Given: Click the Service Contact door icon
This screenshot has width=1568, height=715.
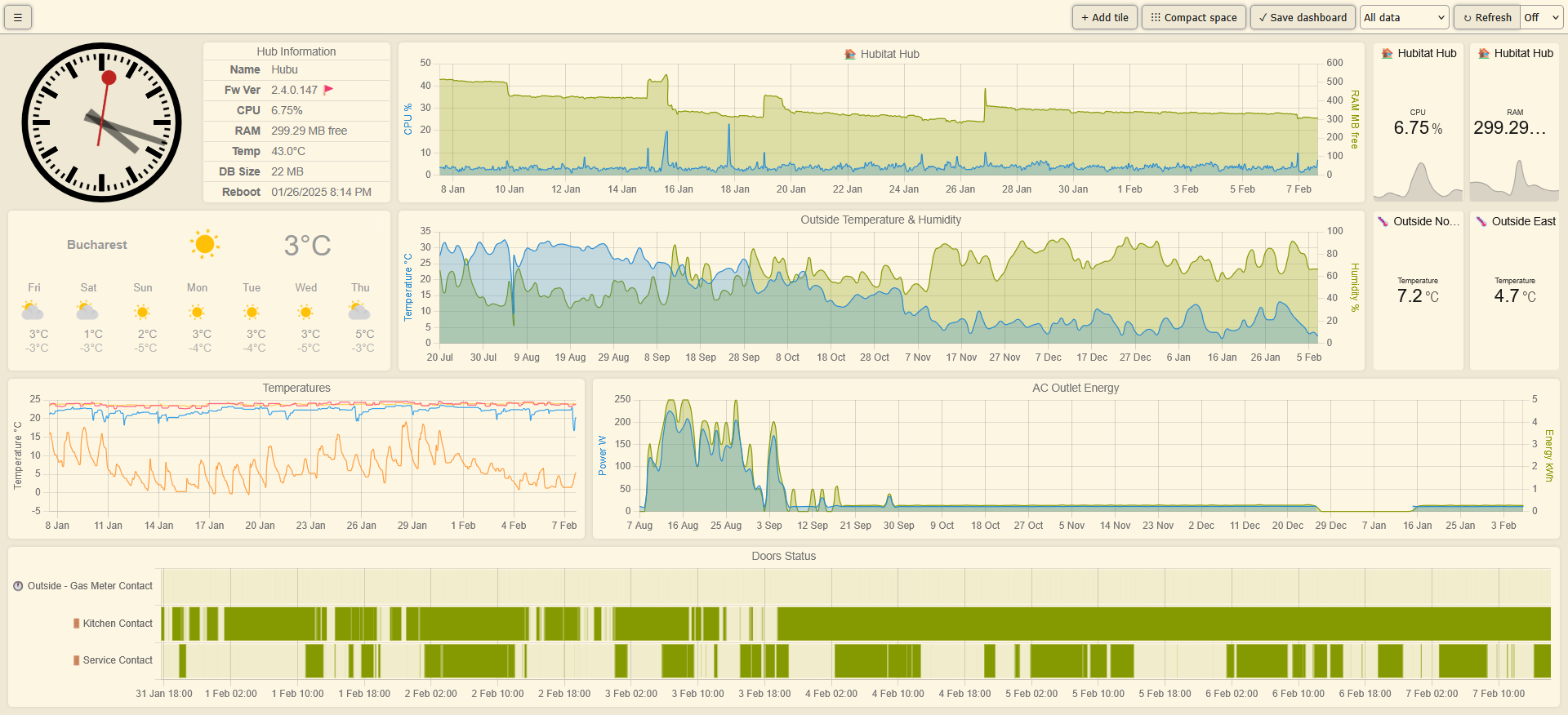Looking at the screenshot, I should point(77,660).
